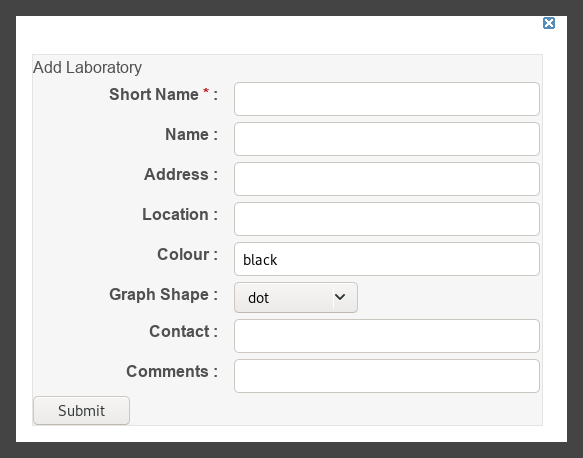Close the Add Laboratory dialog

549,23
